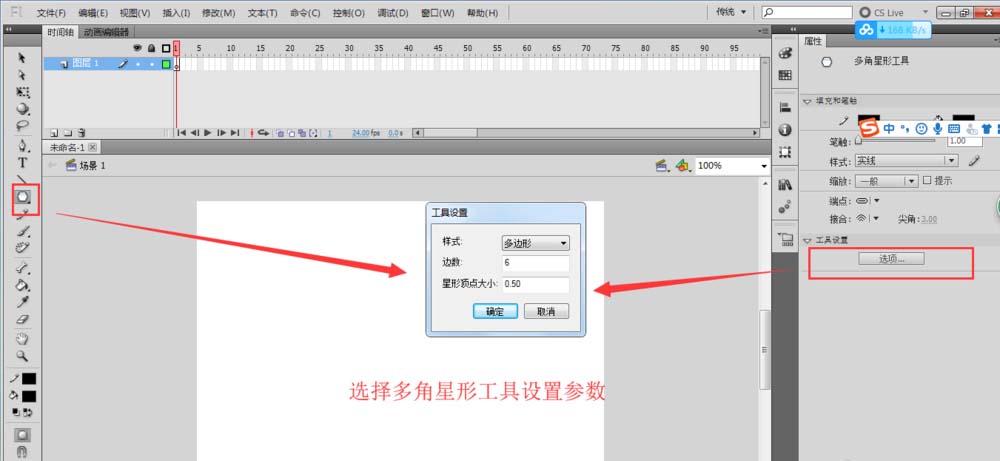Toggle green outline square of 图层 1

click(x=166, y=64)
